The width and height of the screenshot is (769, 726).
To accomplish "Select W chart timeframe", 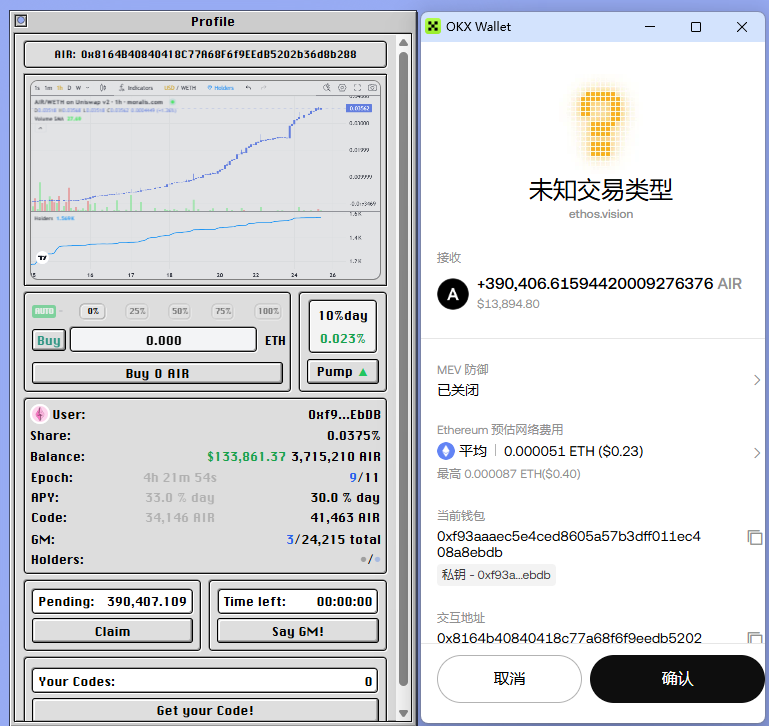I will click(x=78, y=88).
